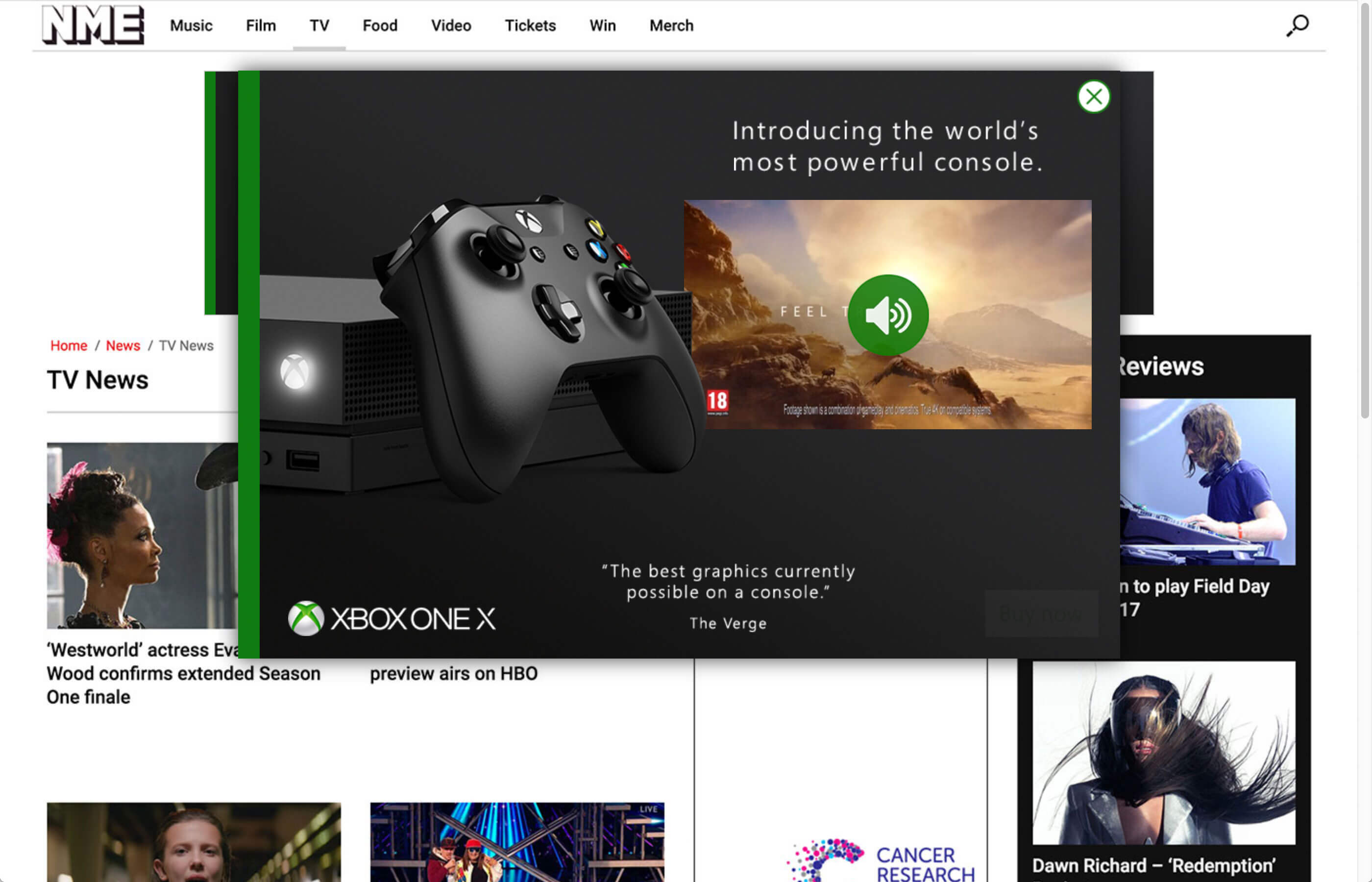Click the TV News breadcrumb text
Image resolution: width=1372 pixels, height=882 pixels.
click(186, 346)
